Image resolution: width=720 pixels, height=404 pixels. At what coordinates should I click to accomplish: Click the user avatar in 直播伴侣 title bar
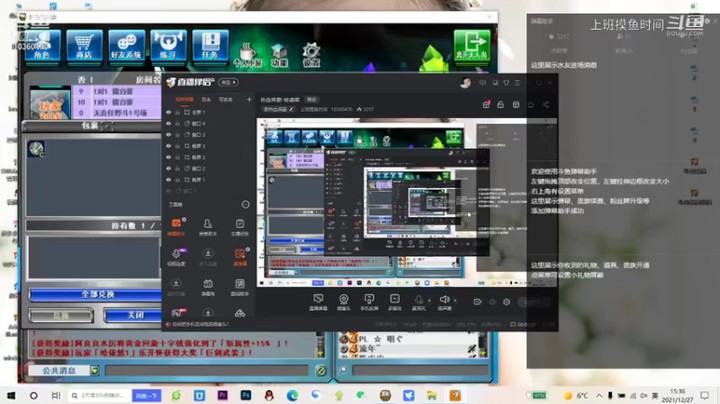coord(466,83)
